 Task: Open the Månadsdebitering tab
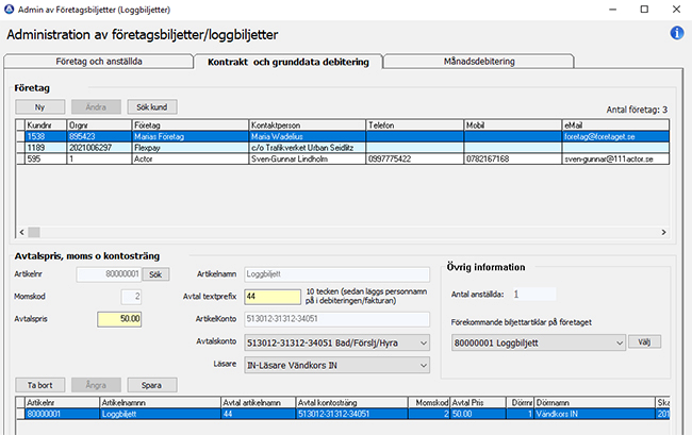point(479,61)
